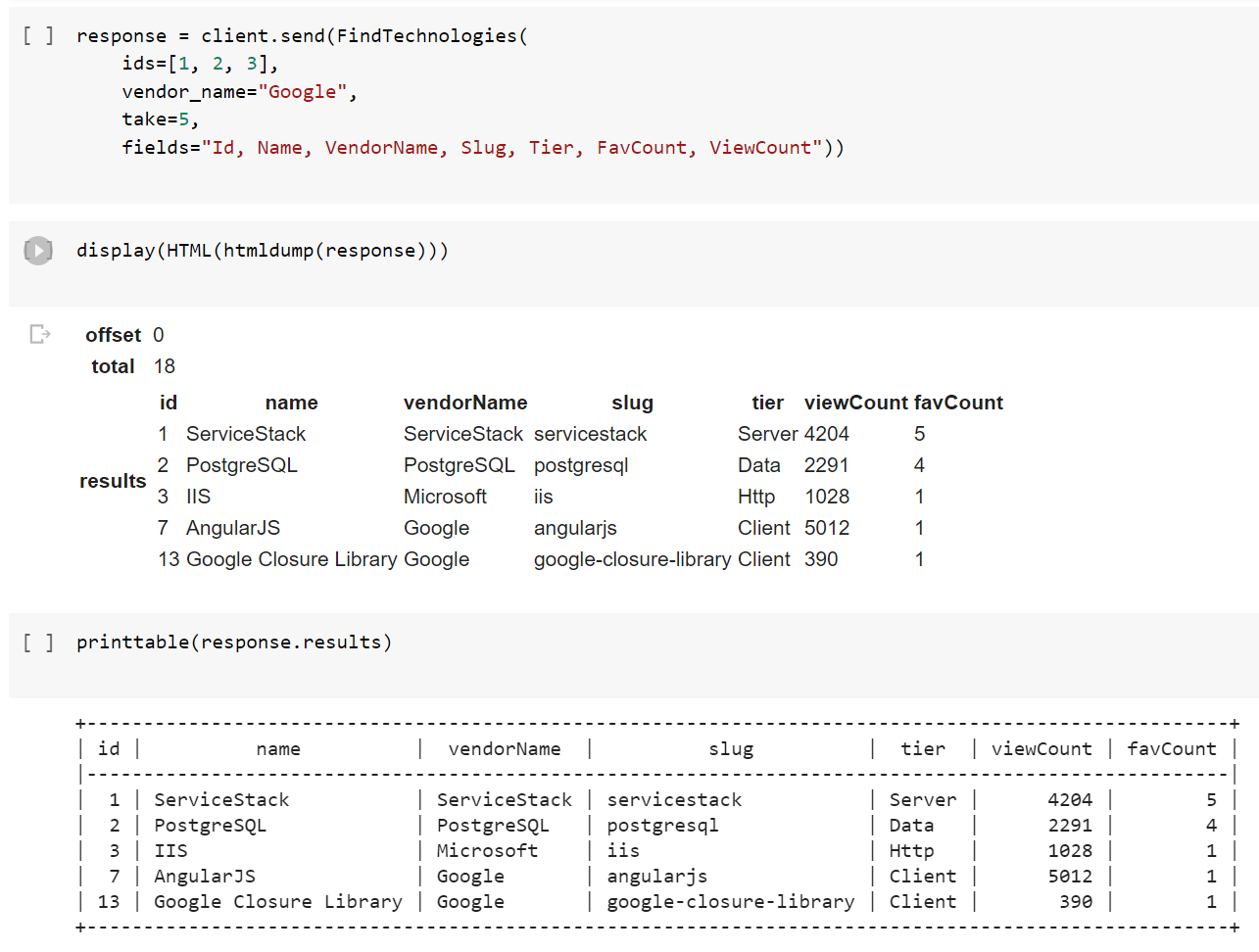This screenshot has width=1259, height=952.
Task: Click the empty run brackets of the printtable cell
Action: 38,643
